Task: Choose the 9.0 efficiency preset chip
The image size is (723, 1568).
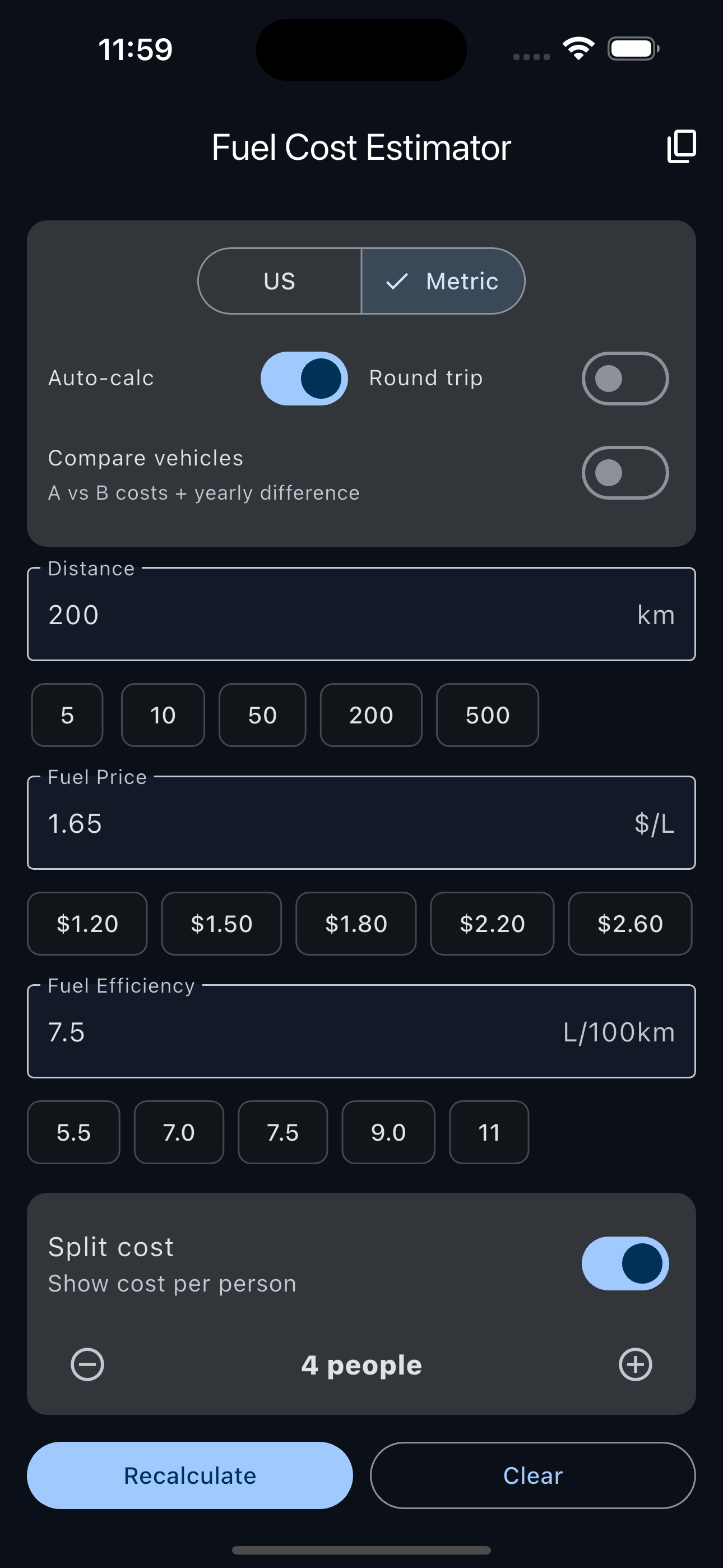Action: point(388,1132)
